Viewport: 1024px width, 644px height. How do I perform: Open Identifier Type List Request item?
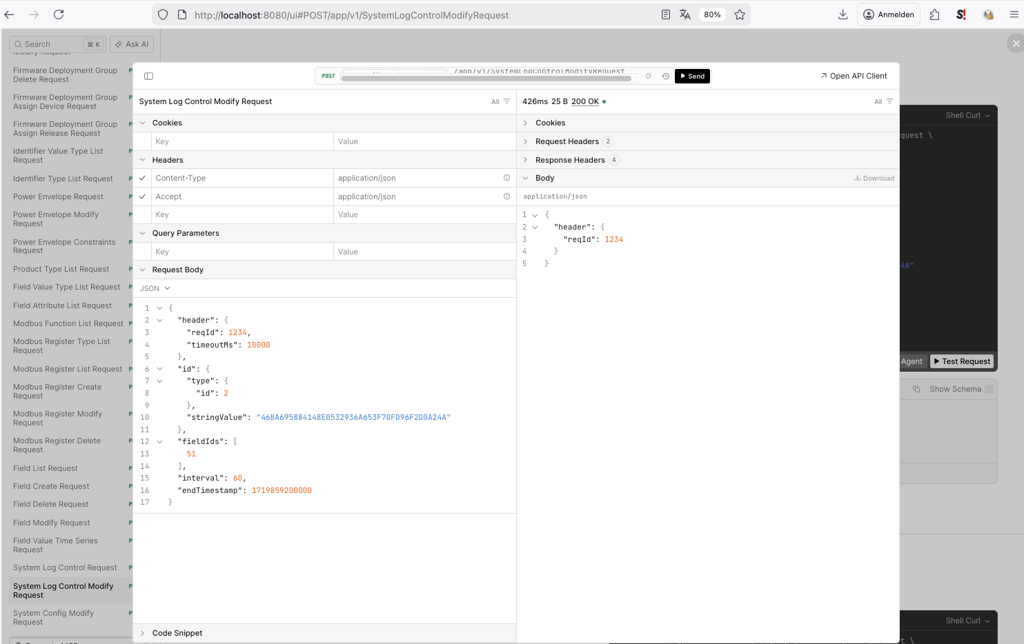coord(63,179)
